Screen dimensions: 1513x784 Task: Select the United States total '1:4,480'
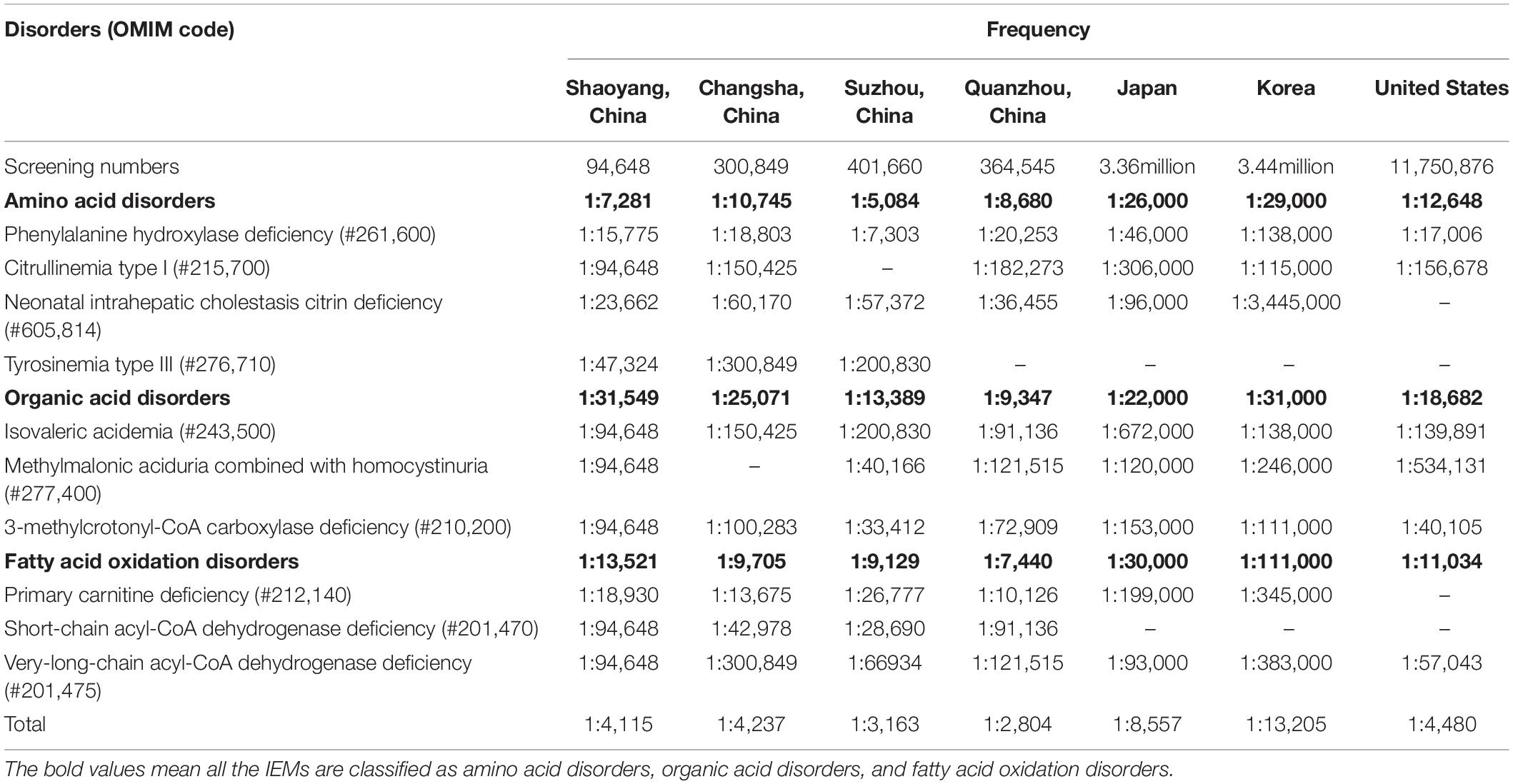[x=1442, y=724]
